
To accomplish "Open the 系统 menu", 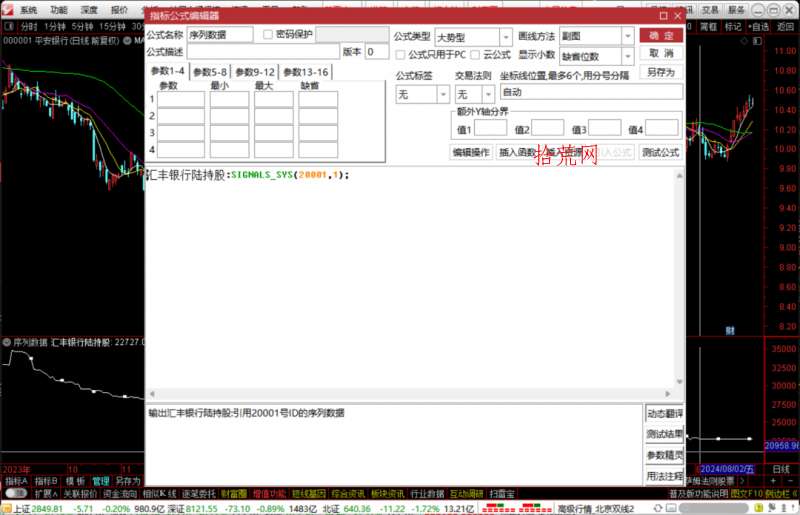I will coord(29,10).
